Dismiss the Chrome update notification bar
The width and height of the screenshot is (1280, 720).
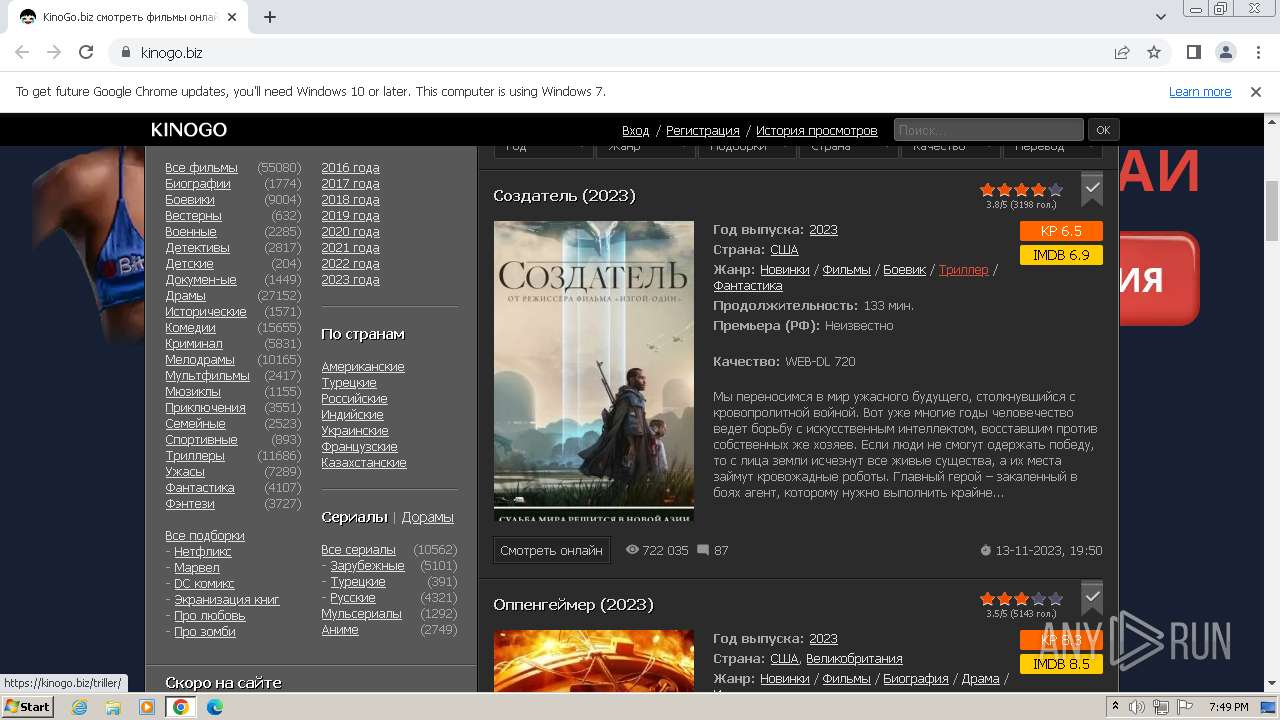1256,91
